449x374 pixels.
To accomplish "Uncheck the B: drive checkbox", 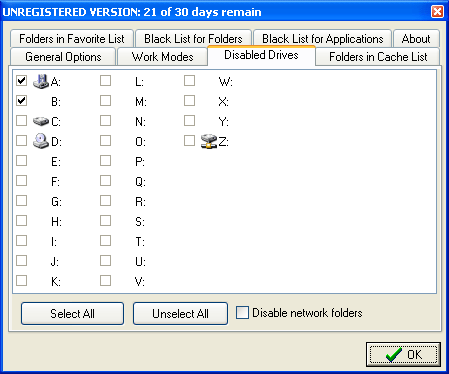I will point(22,101).
